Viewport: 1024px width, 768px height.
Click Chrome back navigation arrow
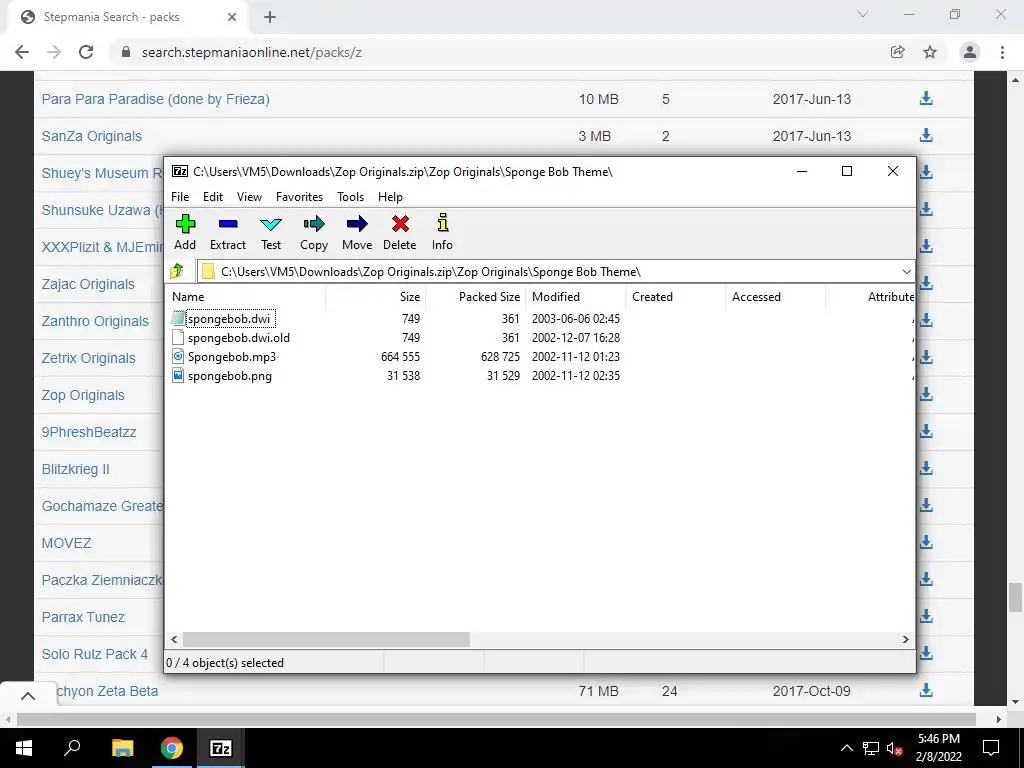[22, 52]
